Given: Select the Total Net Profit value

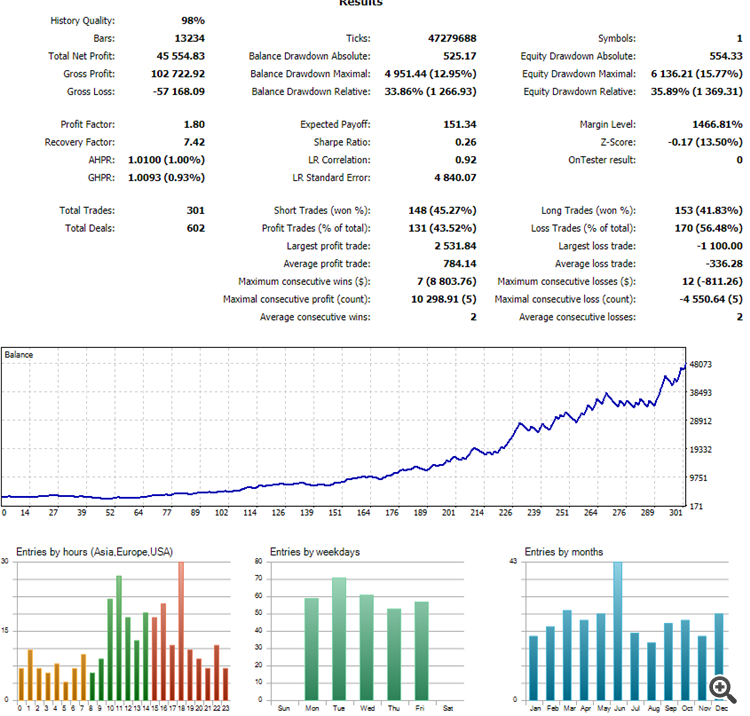Looking at the screenshot, I should [180, 56].
